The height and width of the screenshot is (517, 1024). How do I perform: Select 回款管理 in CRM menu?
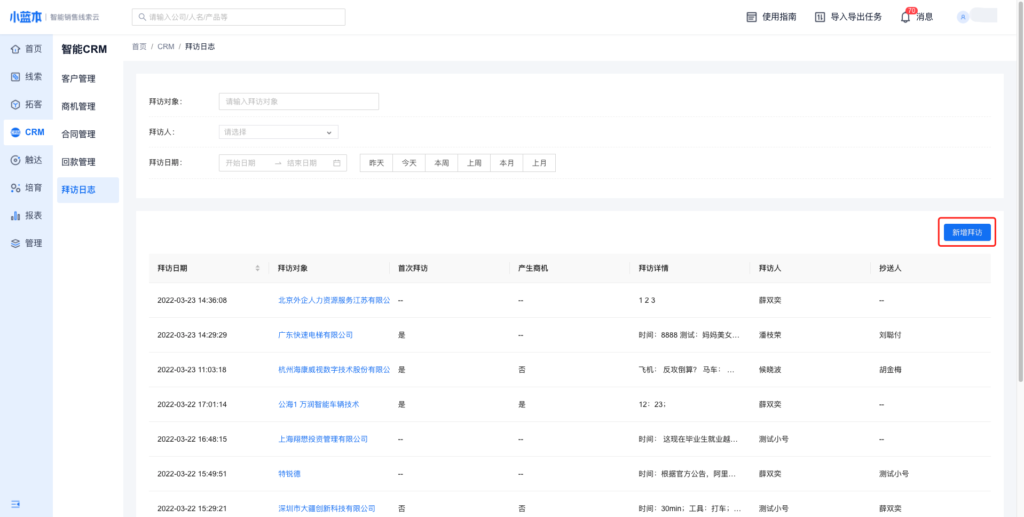click(x=78, y=162)
